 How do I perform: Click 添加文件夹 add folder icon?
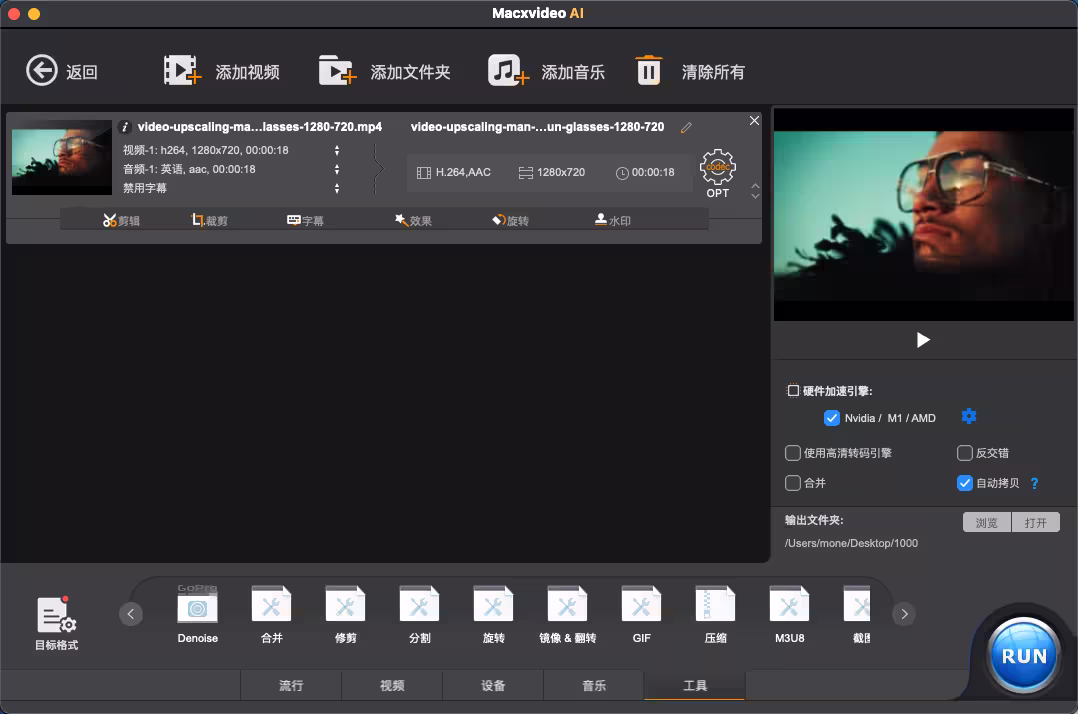click(x=338, y=71)
